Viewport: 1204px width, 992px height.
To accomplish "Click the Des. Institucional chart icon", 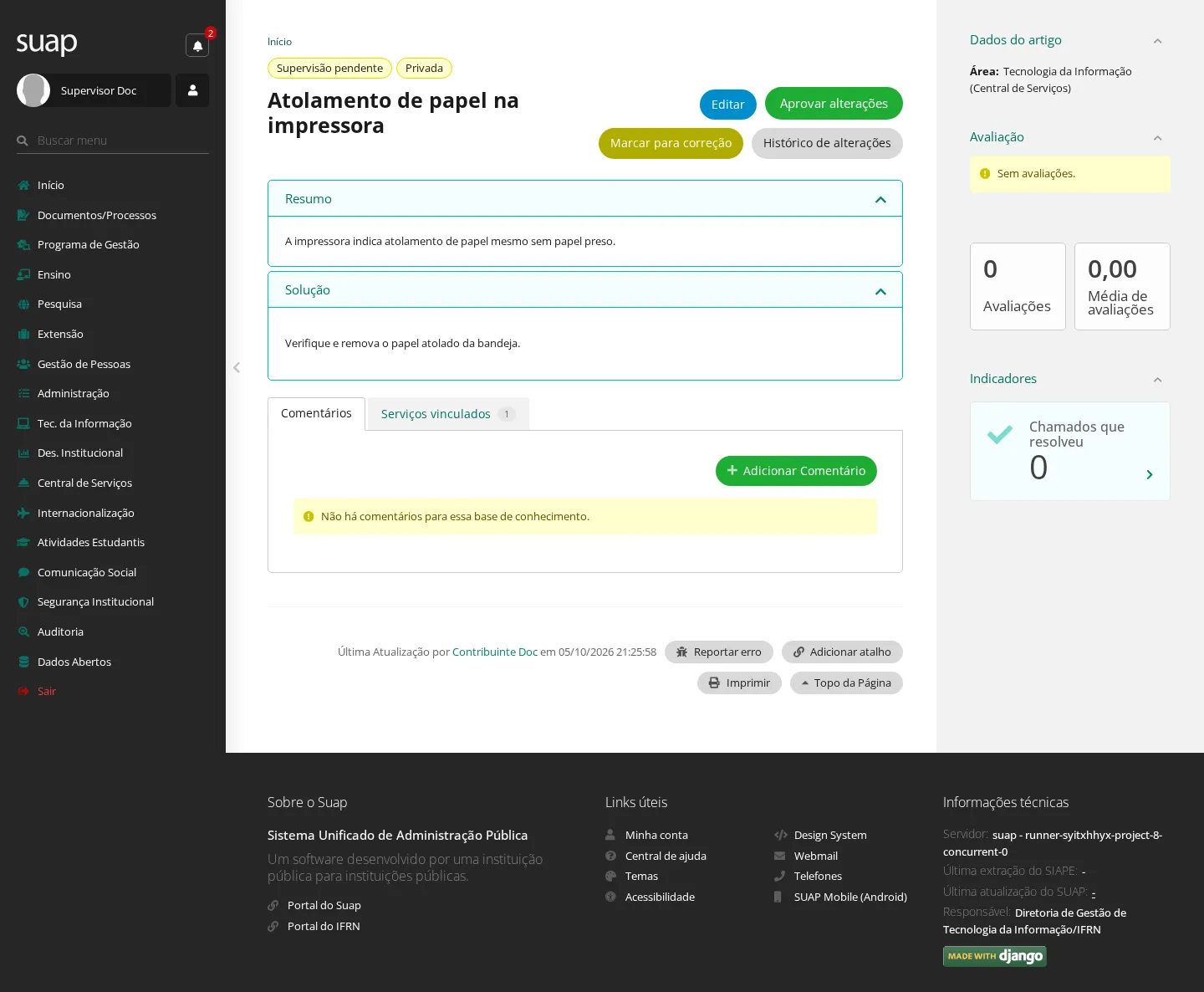I will [23, 453].
